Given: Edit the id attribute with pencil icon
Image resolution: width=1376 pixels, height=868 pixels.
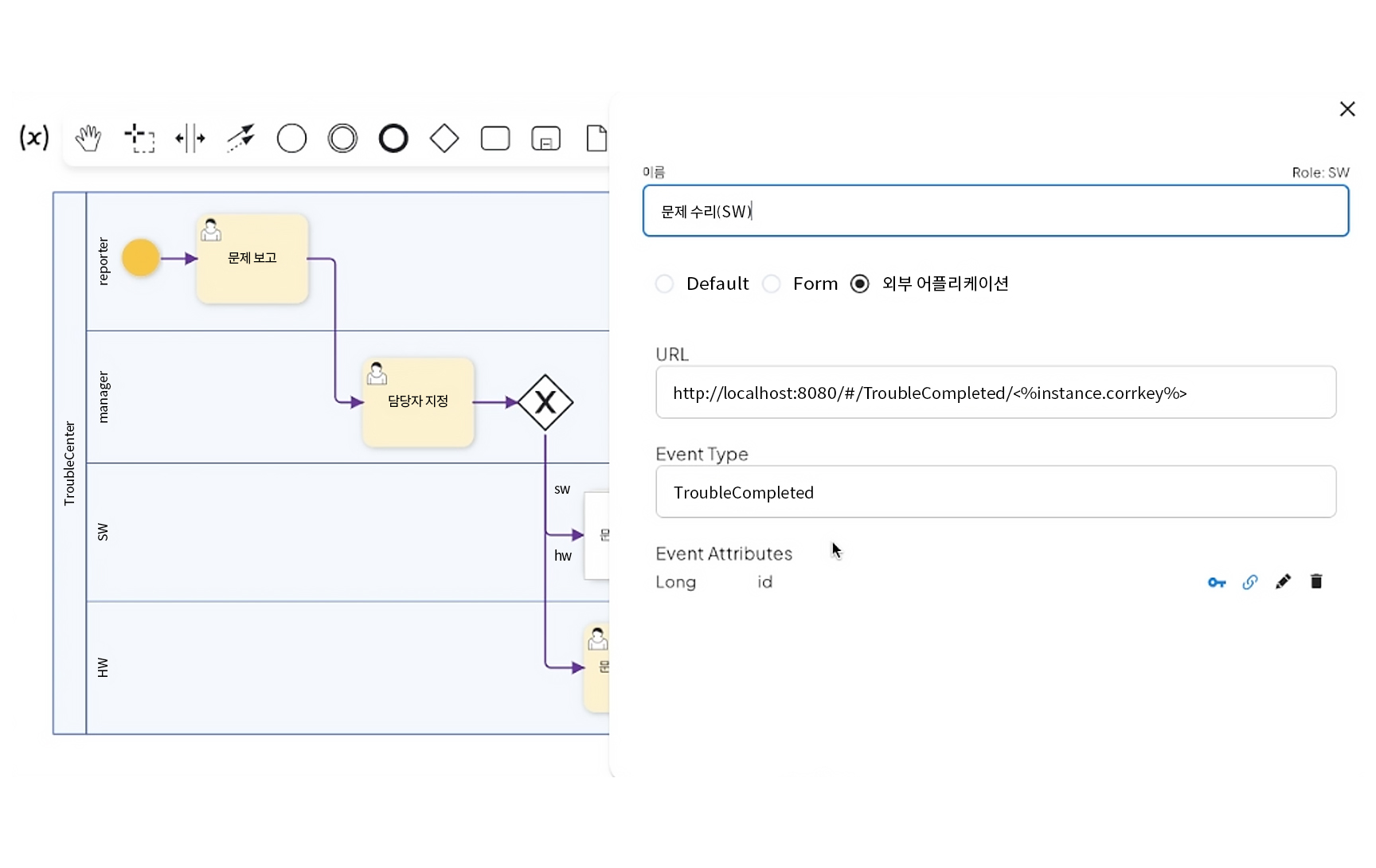Looking at the screenshot, I should click(1283, 582).
